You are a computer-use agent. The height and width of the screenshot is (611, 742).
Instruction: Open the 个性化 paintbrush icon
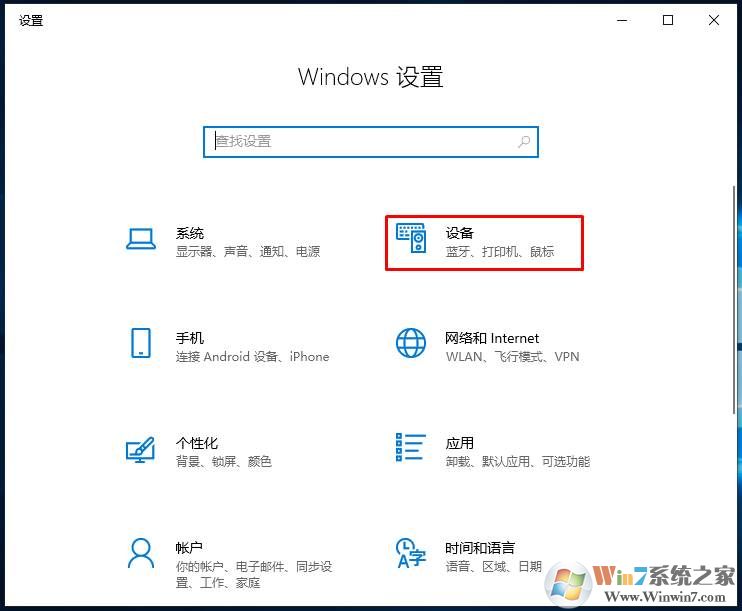[140, 450]
